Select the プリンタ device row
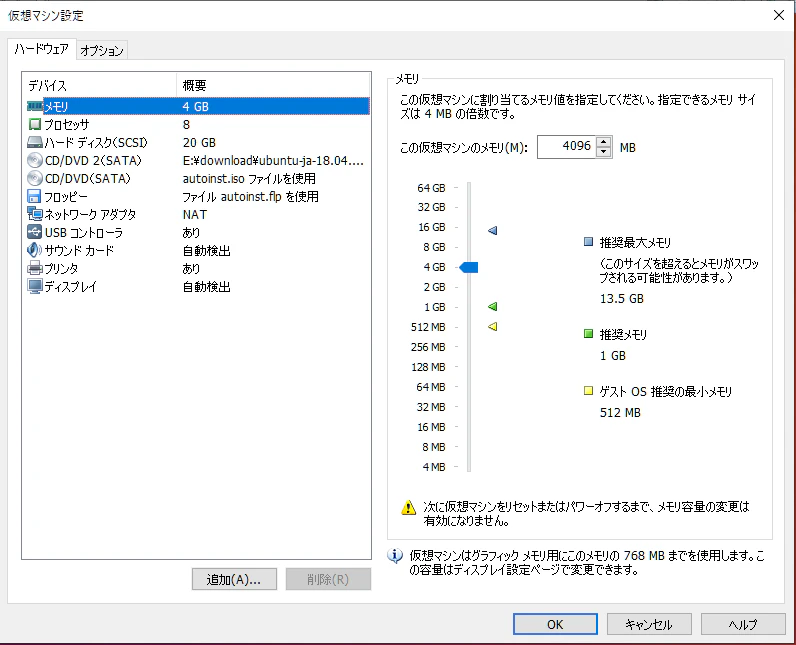 (x=198, y=268)
